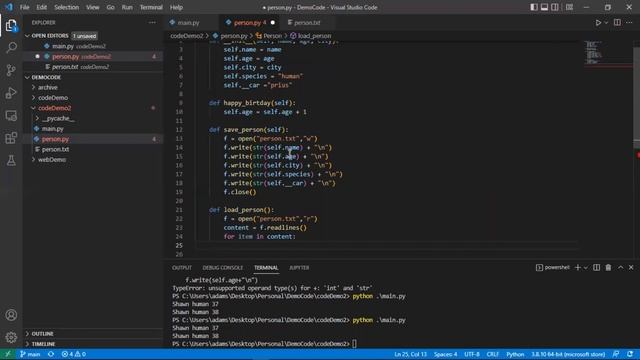
Task: Run Python file with play button
Action: pyautogui.click(x=598, y=23)
